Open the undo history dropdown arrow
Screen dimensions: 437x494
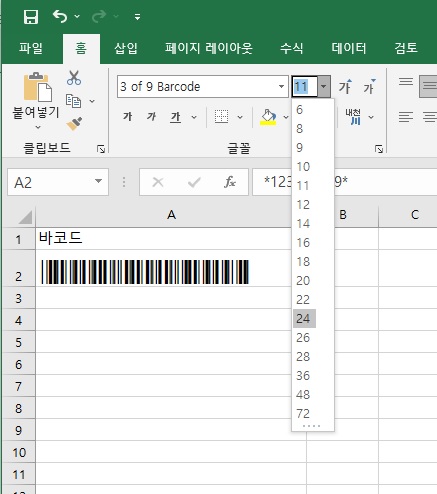[x=77, y=16]
